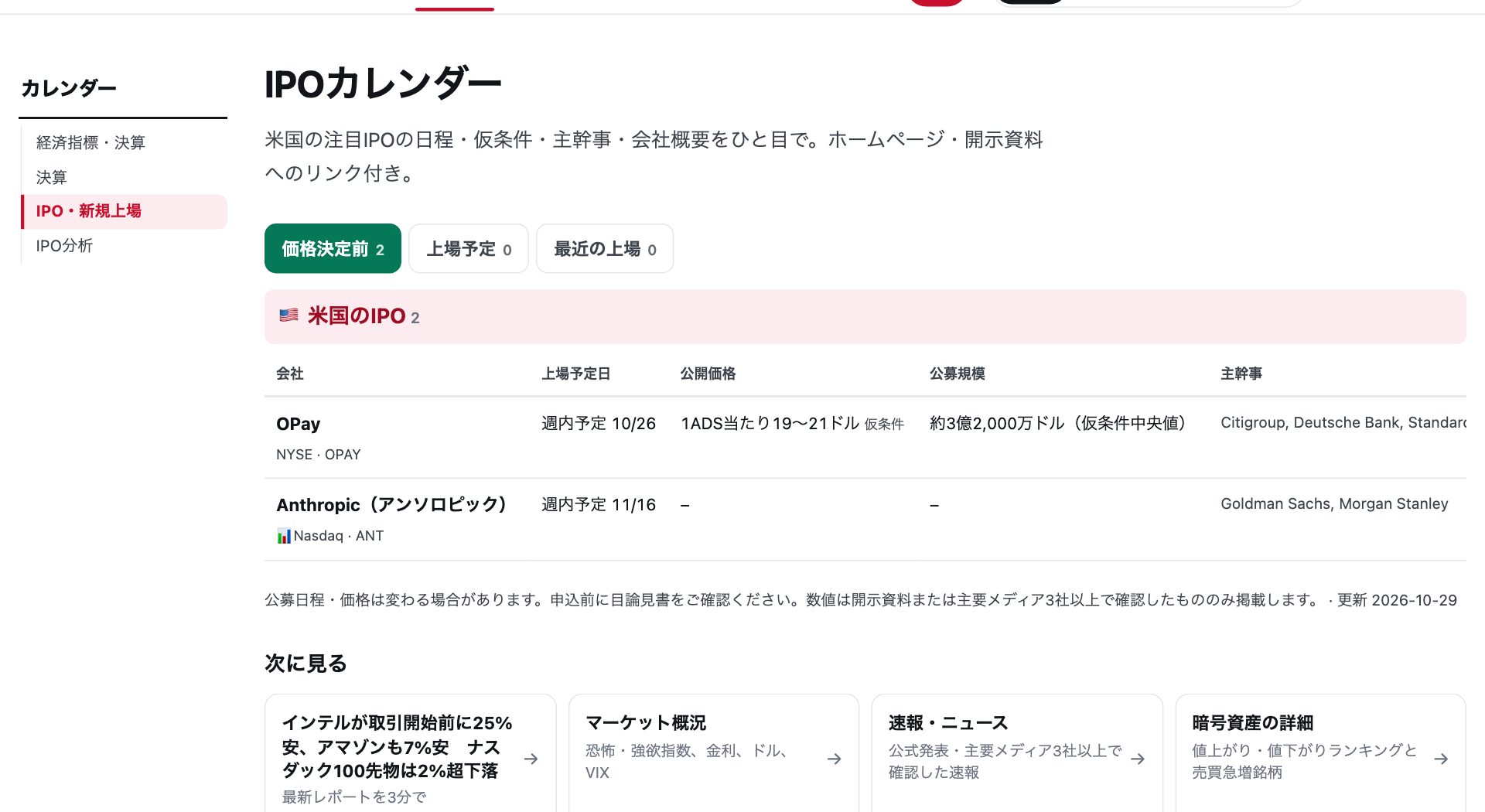Click the 公募規模 column header
The image size is (1485, 812).
958,374
